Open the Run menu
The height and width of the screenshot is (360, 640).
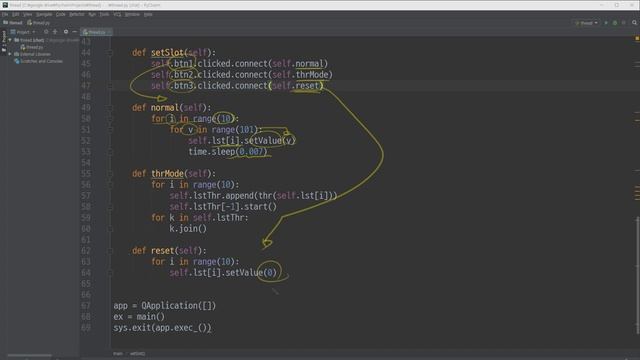click(x=92, y=14)
